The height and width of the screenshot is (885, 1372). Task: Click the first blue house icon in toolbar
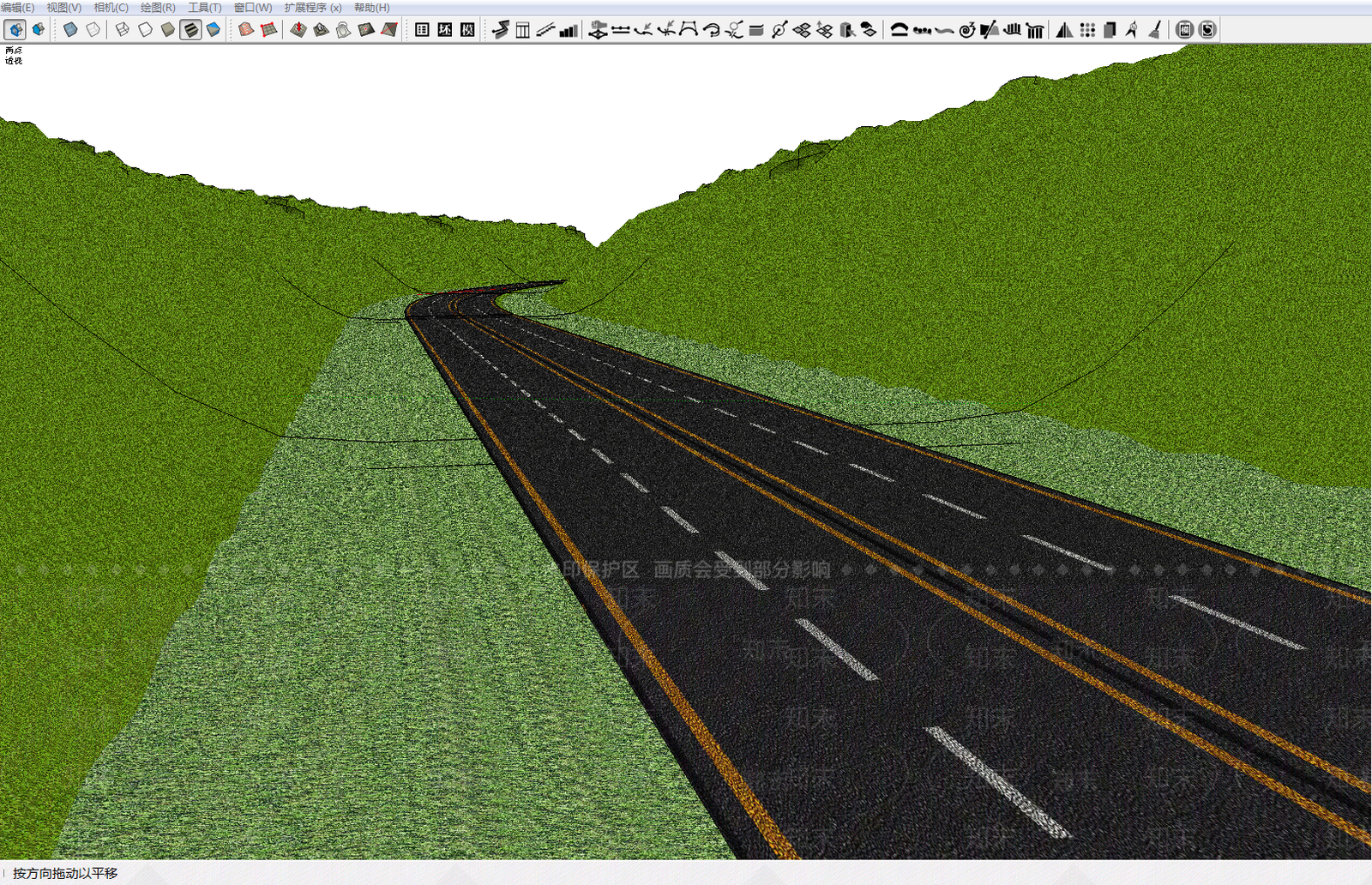tap(15, 30)
